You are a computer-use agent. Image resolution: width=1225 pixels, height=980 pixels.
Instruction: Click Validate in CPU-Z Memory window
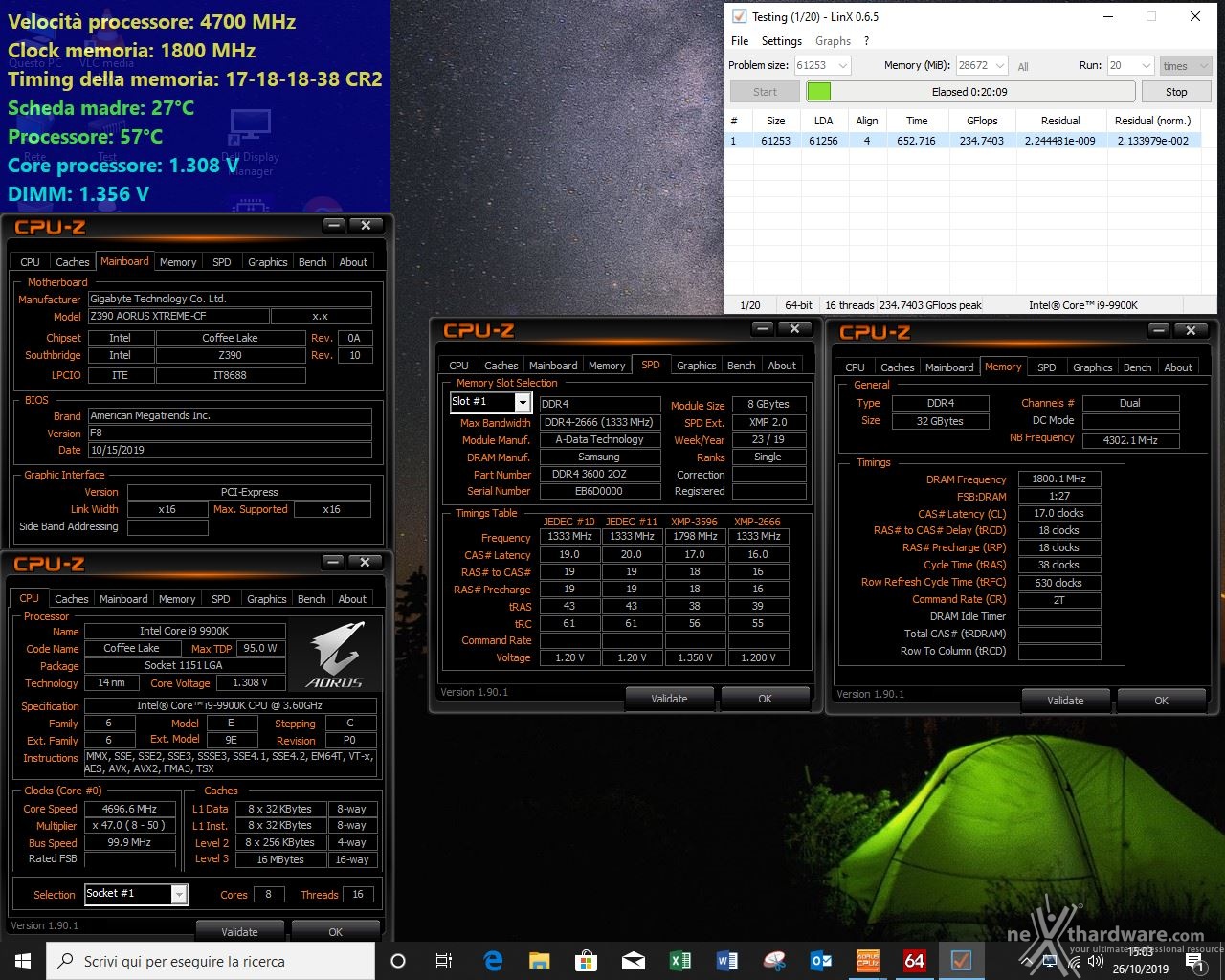[1065, 701]
